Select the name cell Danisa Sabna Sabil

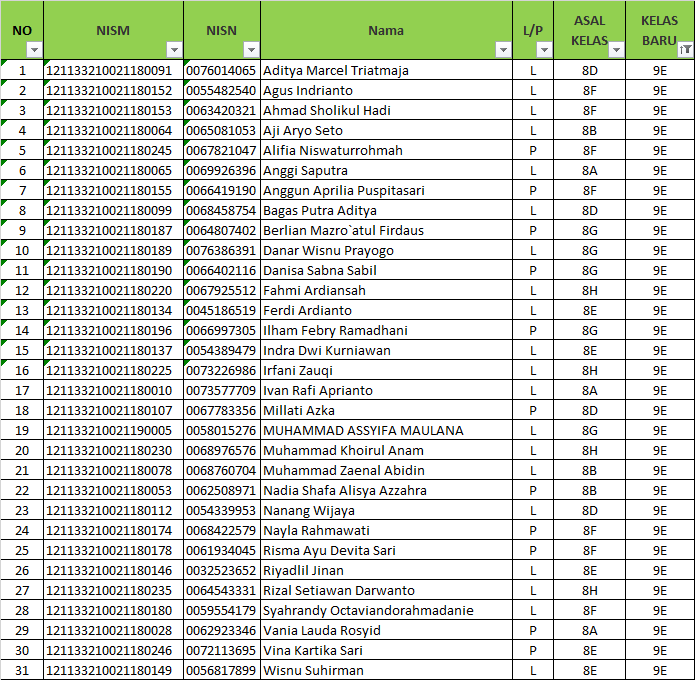(387, 270)
